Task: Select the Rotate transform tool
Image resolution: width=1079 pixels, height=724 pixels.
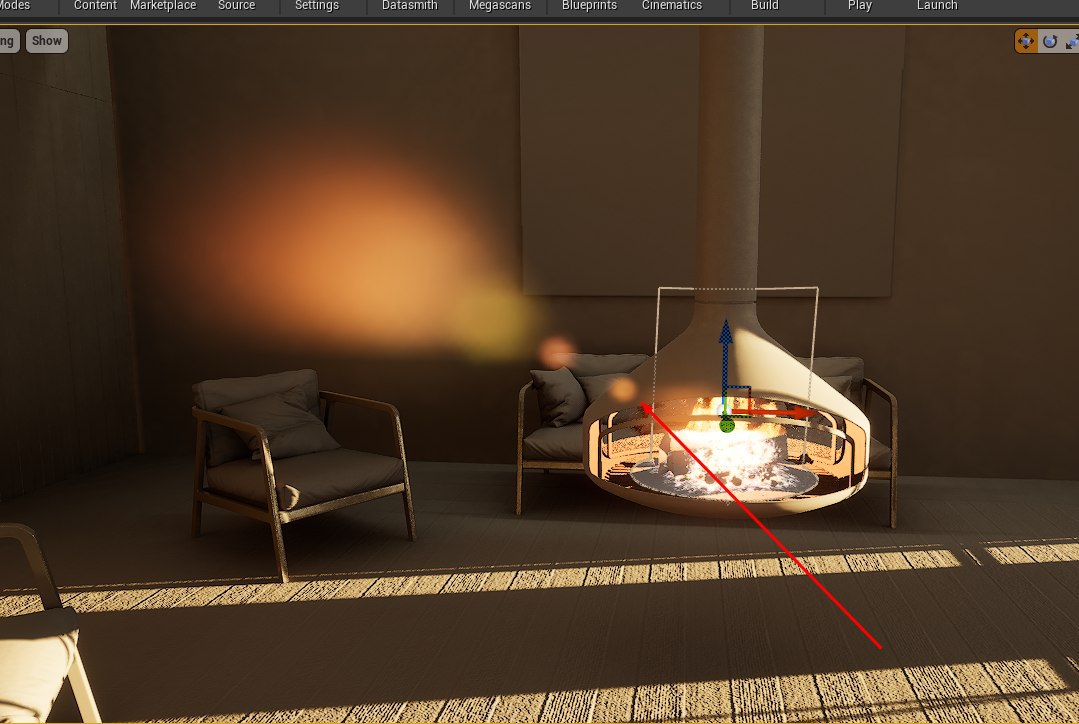Action: pos(1049,41)
